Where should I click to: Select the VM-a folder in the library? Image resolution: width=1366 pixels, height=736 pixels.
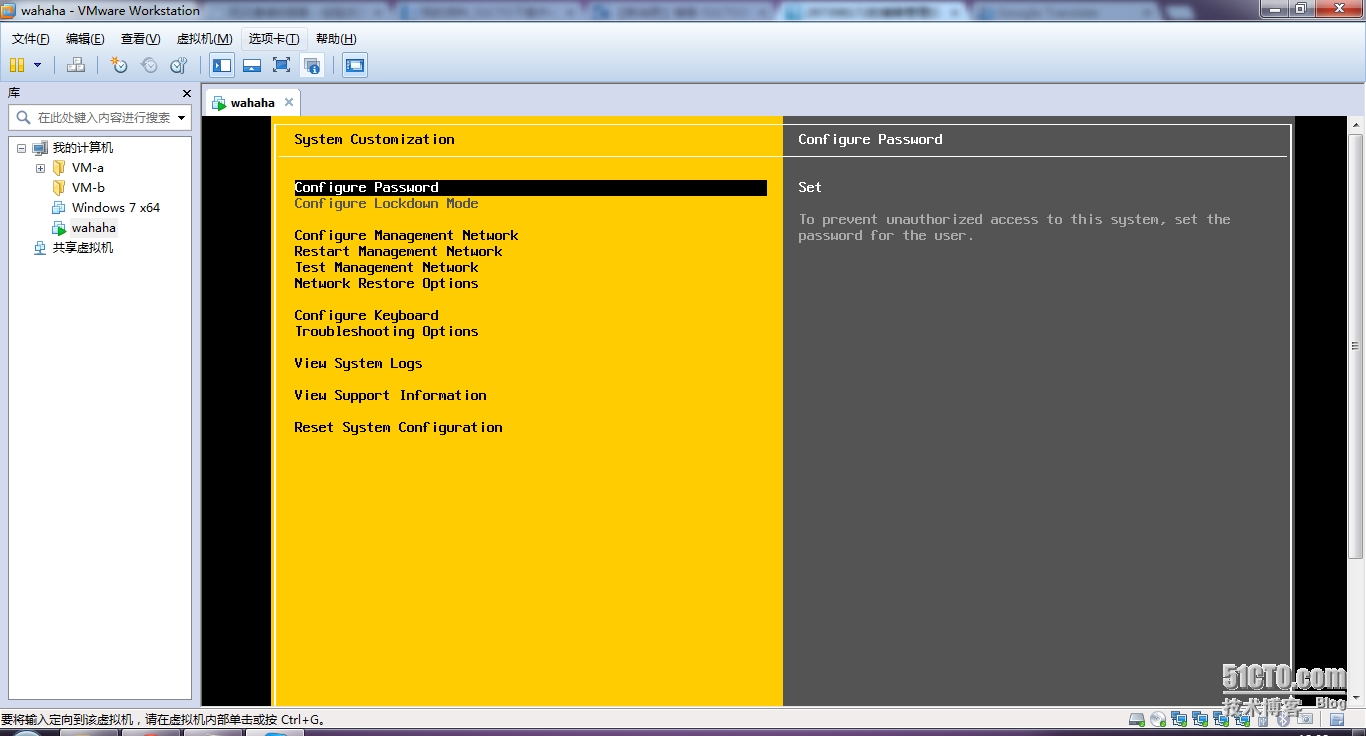coord(88,168)
